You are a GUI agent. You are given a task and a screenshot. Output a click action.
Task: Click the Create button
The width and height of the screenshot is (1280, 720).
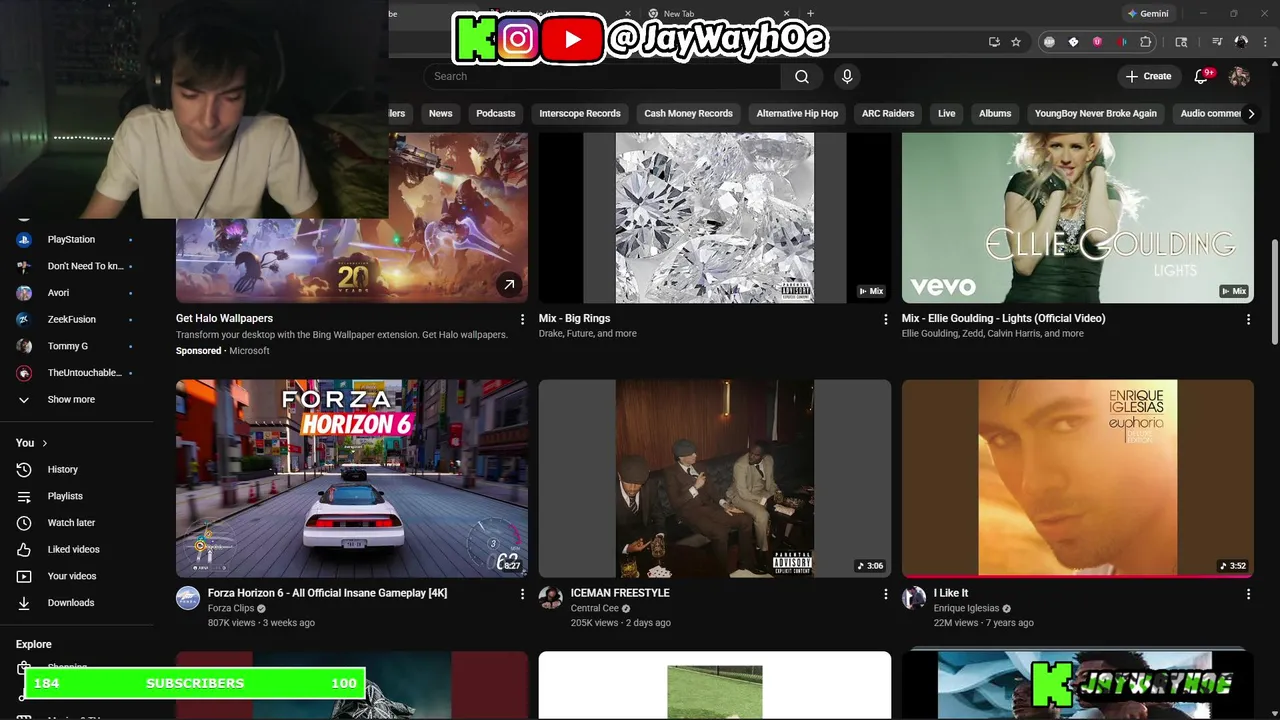click(x=1148, y=76)
